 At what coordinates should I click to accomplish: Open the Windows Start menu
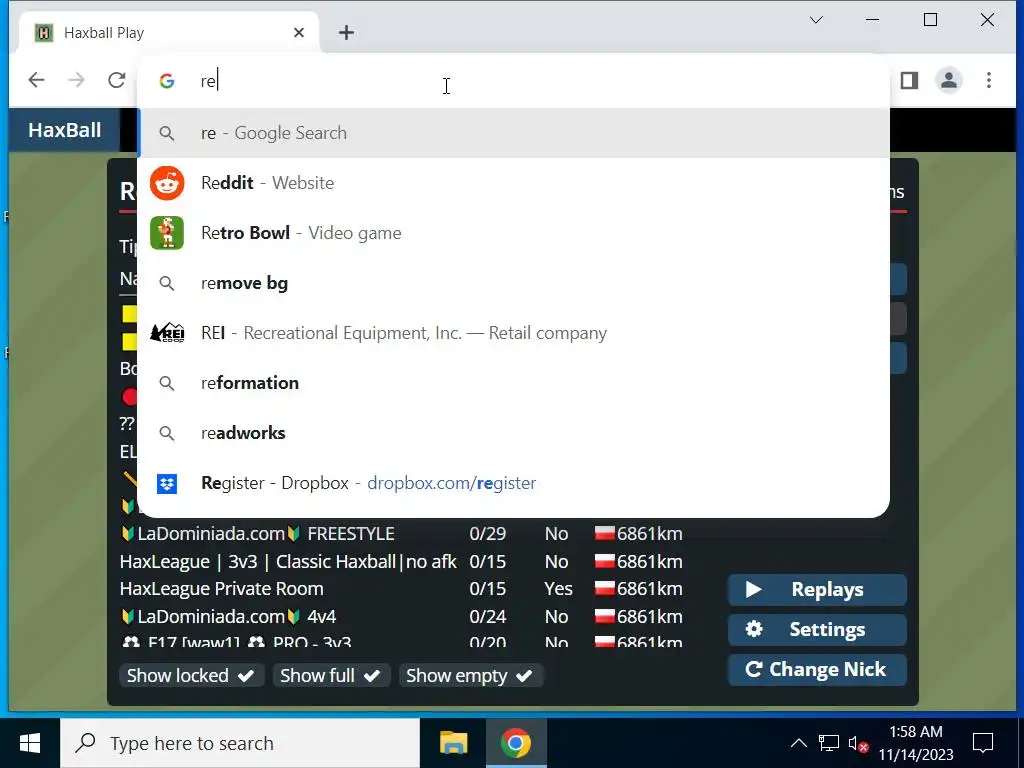coord(30,743)
